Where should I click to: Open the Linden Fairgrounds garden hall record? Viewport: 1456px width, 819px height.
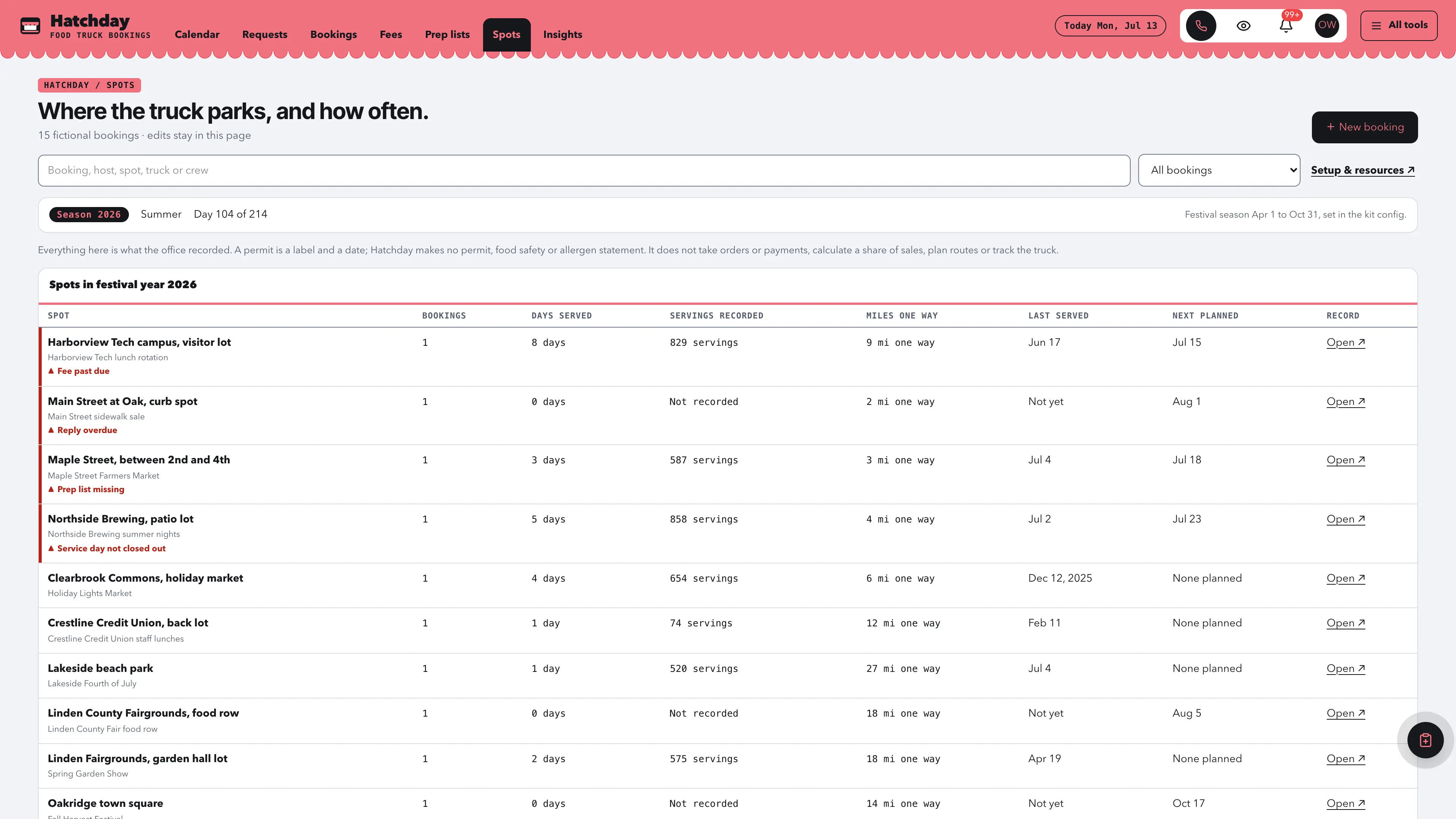(1345, 758)
